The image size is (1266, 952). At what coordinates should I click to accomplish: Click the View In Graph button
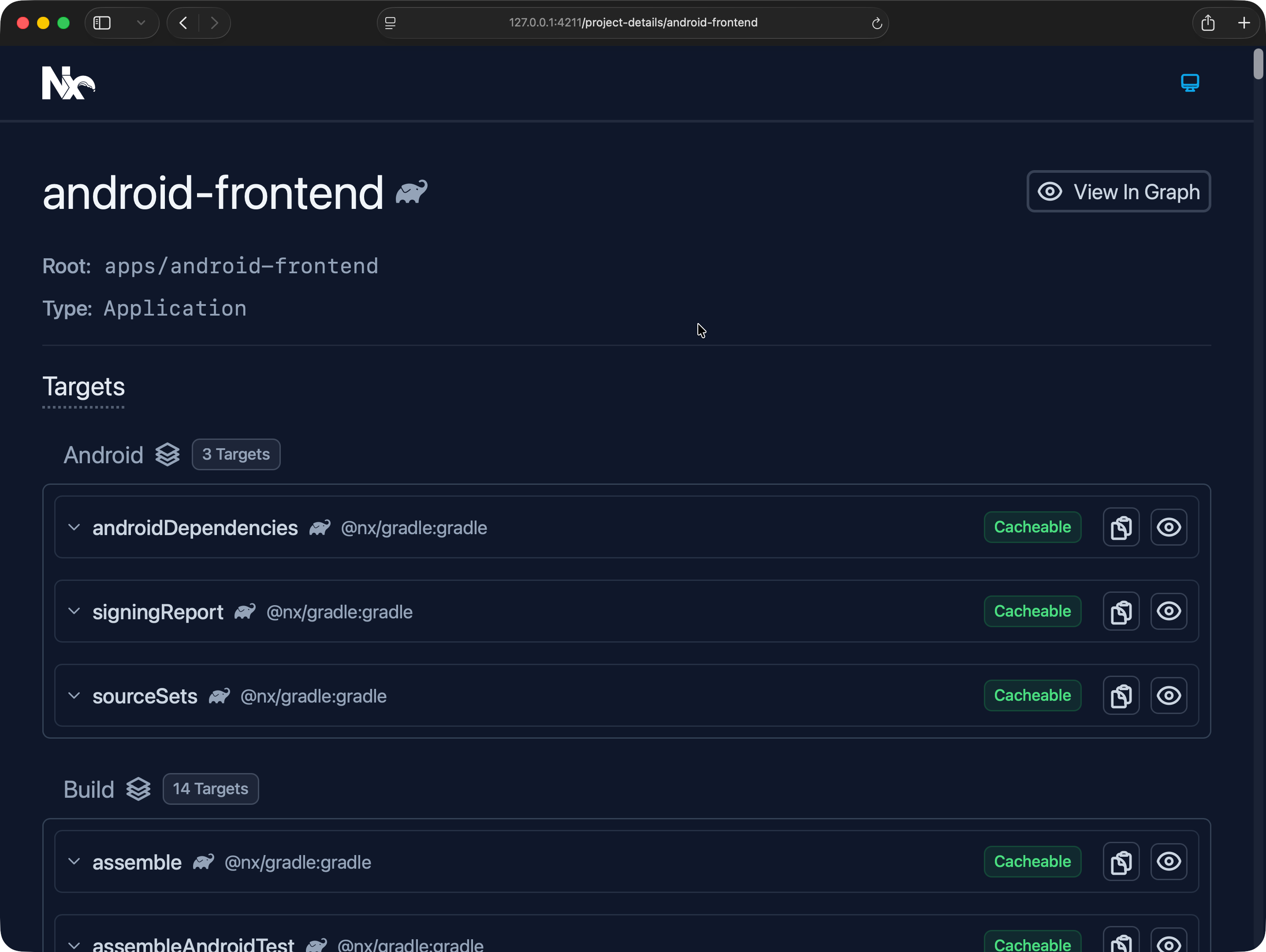pos(1118,192)
